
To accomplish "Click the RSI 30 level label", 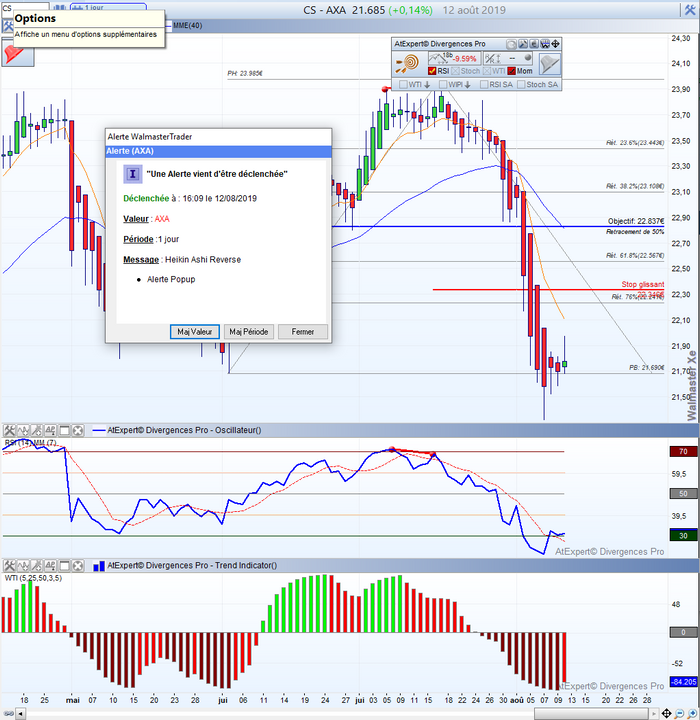I will click(x=683, y=536).
